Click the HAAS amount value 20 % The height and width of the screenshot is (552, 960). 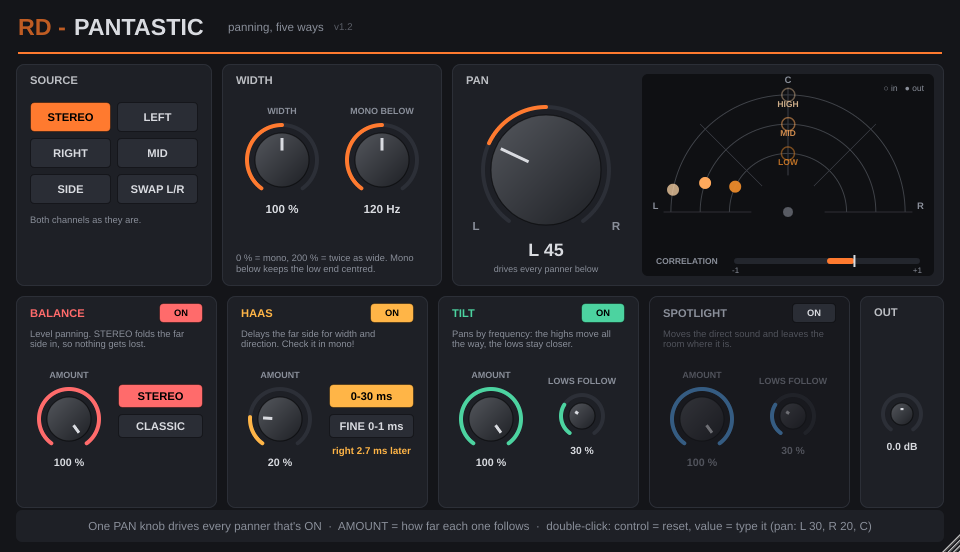pos(280,463)
